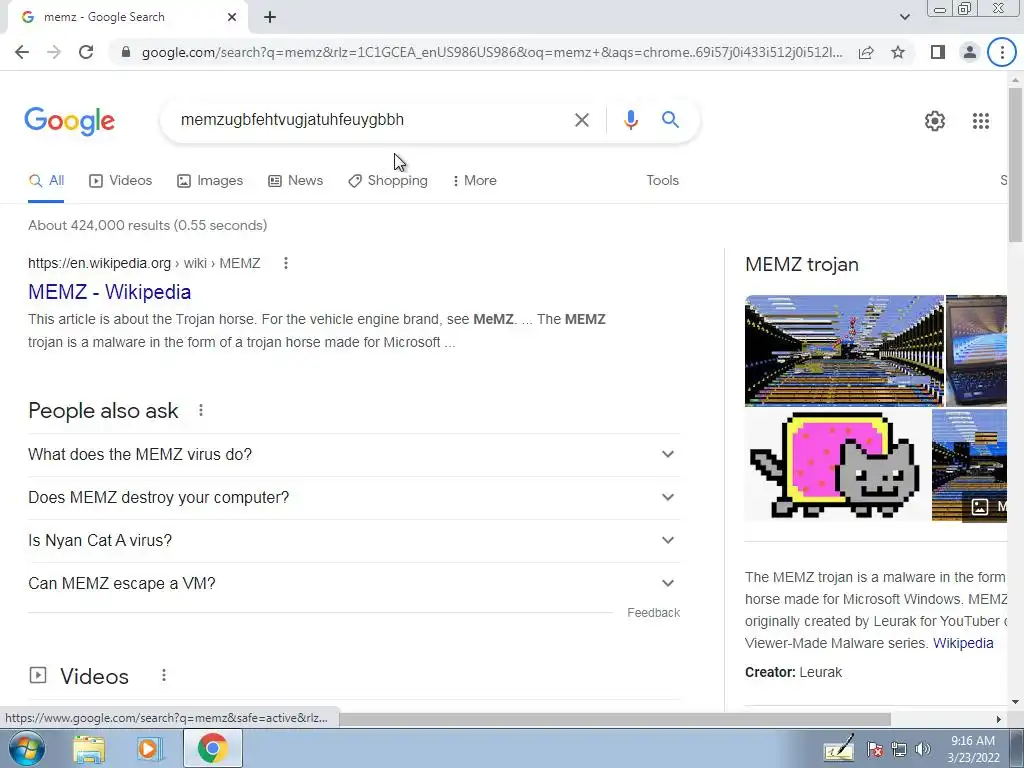Go back with the browser back arrow
Image resolution: width=1024 pixels, height=768 pixels.
pyautogui.click(x=22, y=52)
